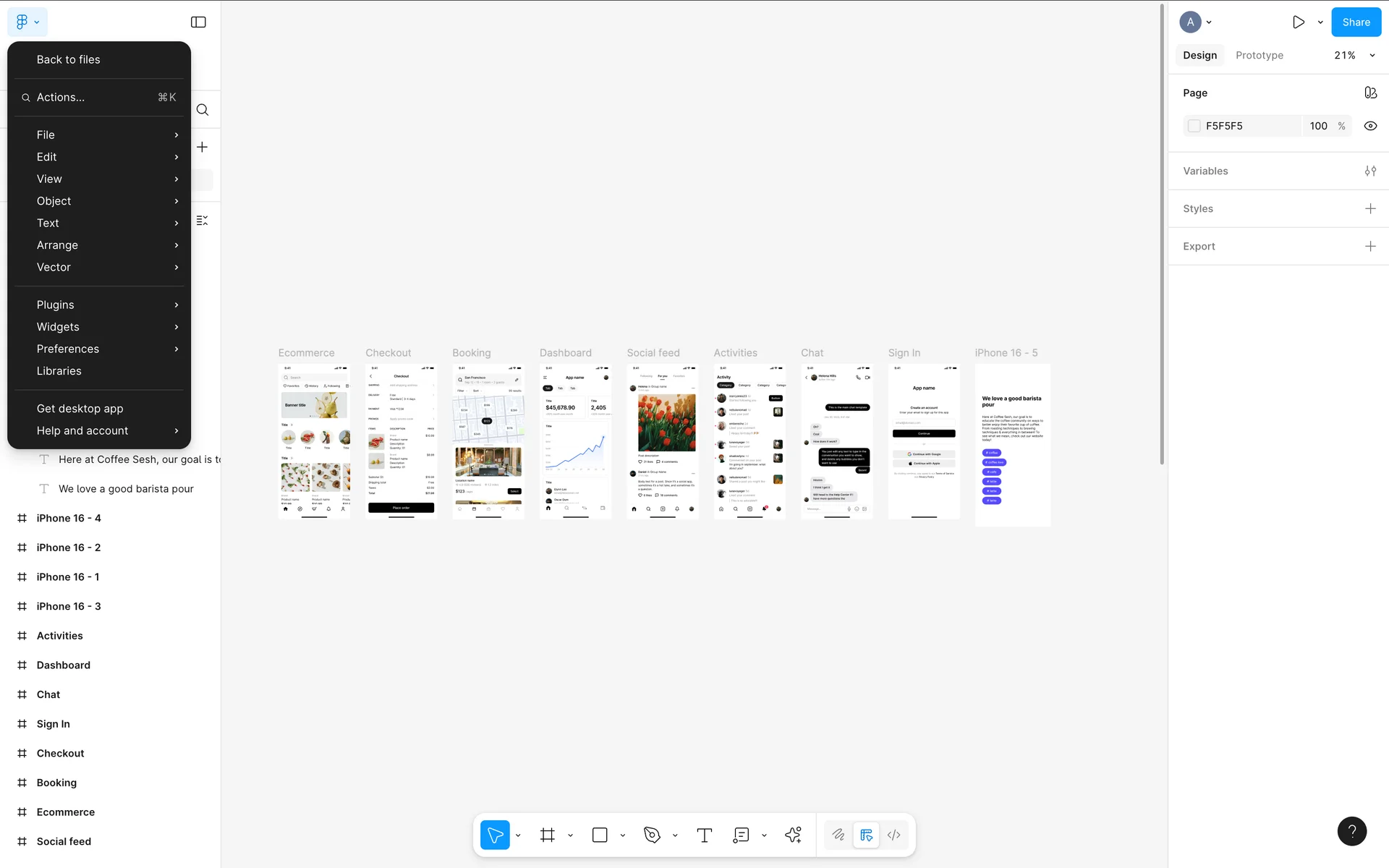Image resolution: width=1389 pixels, height=868 pixels.
Task: Toggle page background visibility eye
Action: click(x=1370, y=126)
